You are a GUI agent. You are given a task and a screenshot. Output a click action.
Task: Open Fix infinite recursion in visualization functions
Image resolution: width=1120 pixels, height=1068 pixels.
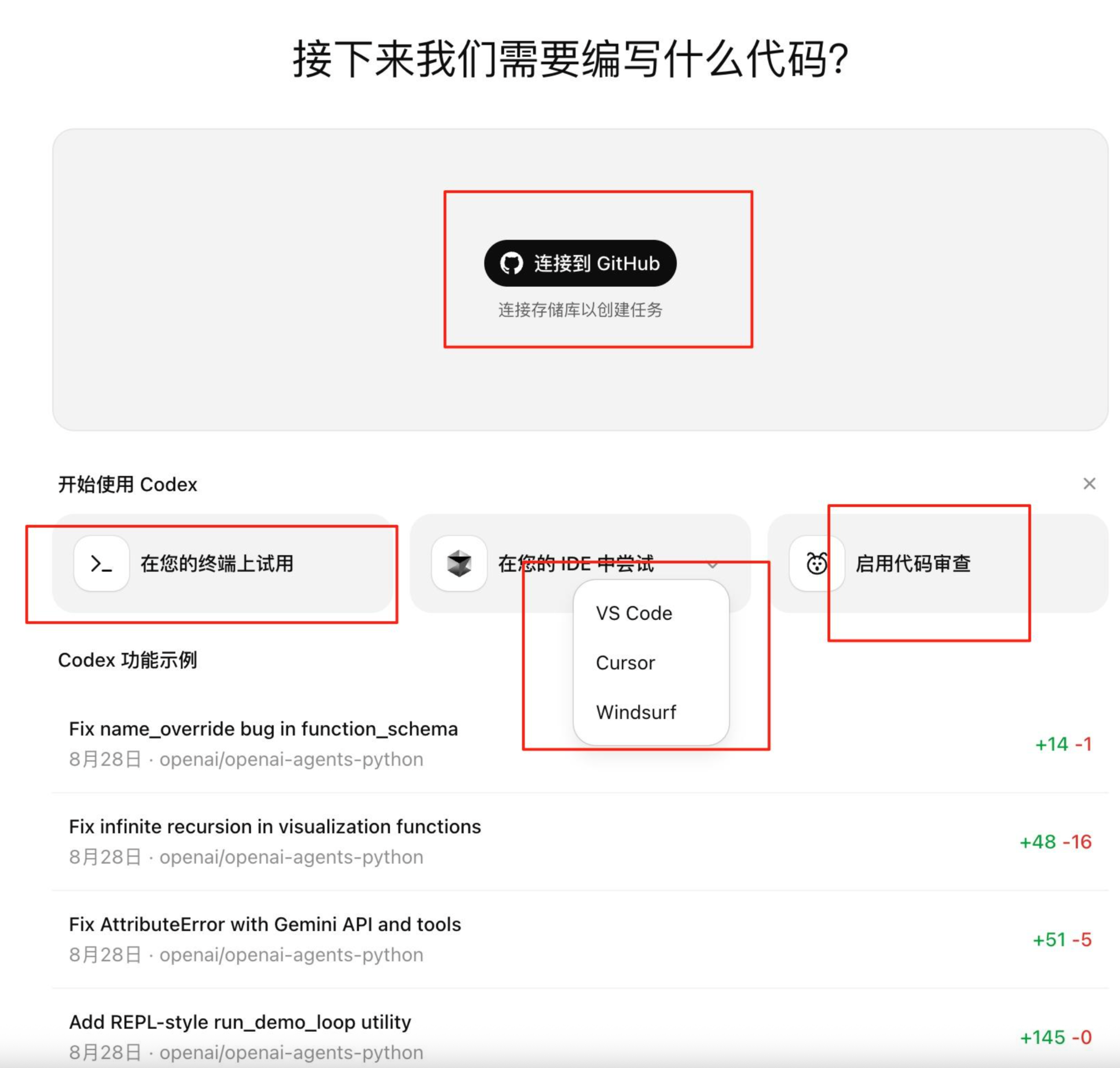275,826
